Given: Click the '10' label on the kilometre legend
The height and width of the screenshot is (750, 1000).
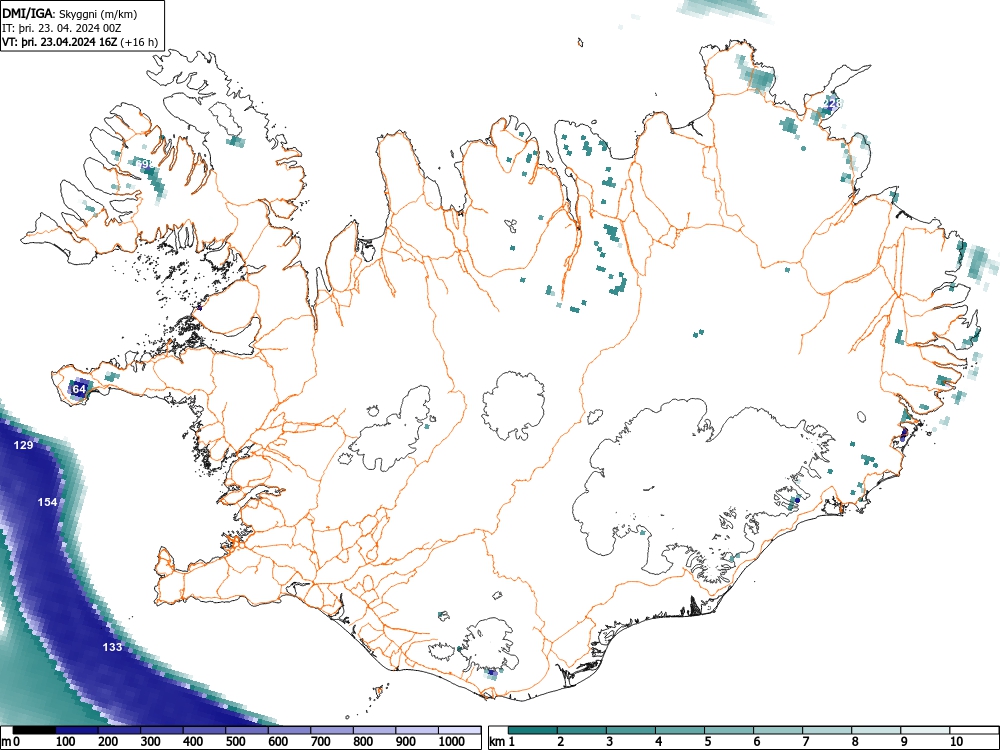Looking at the screenshot, I should 956,742.
